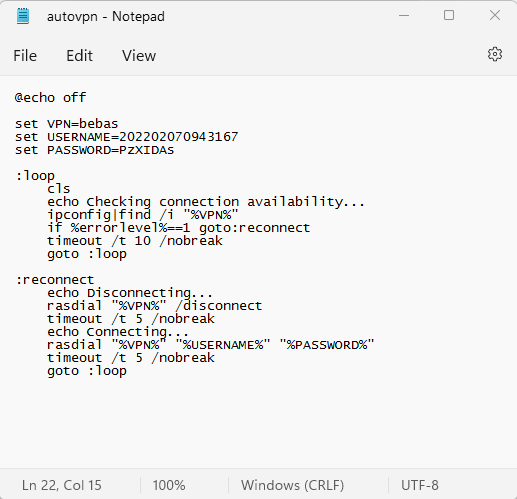517x499 pixels.
Task: Click 'Ln 22, Col 15' in status bar
Action: click(x=62, y=485)
